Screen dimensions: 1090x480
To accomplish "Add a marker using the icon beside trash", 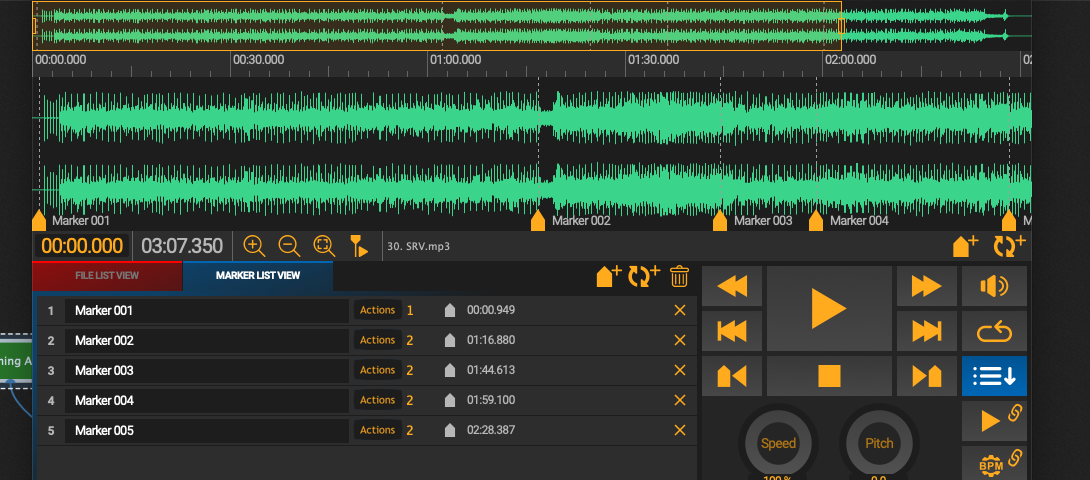I will pyautogui.click(x=609, y=276).
